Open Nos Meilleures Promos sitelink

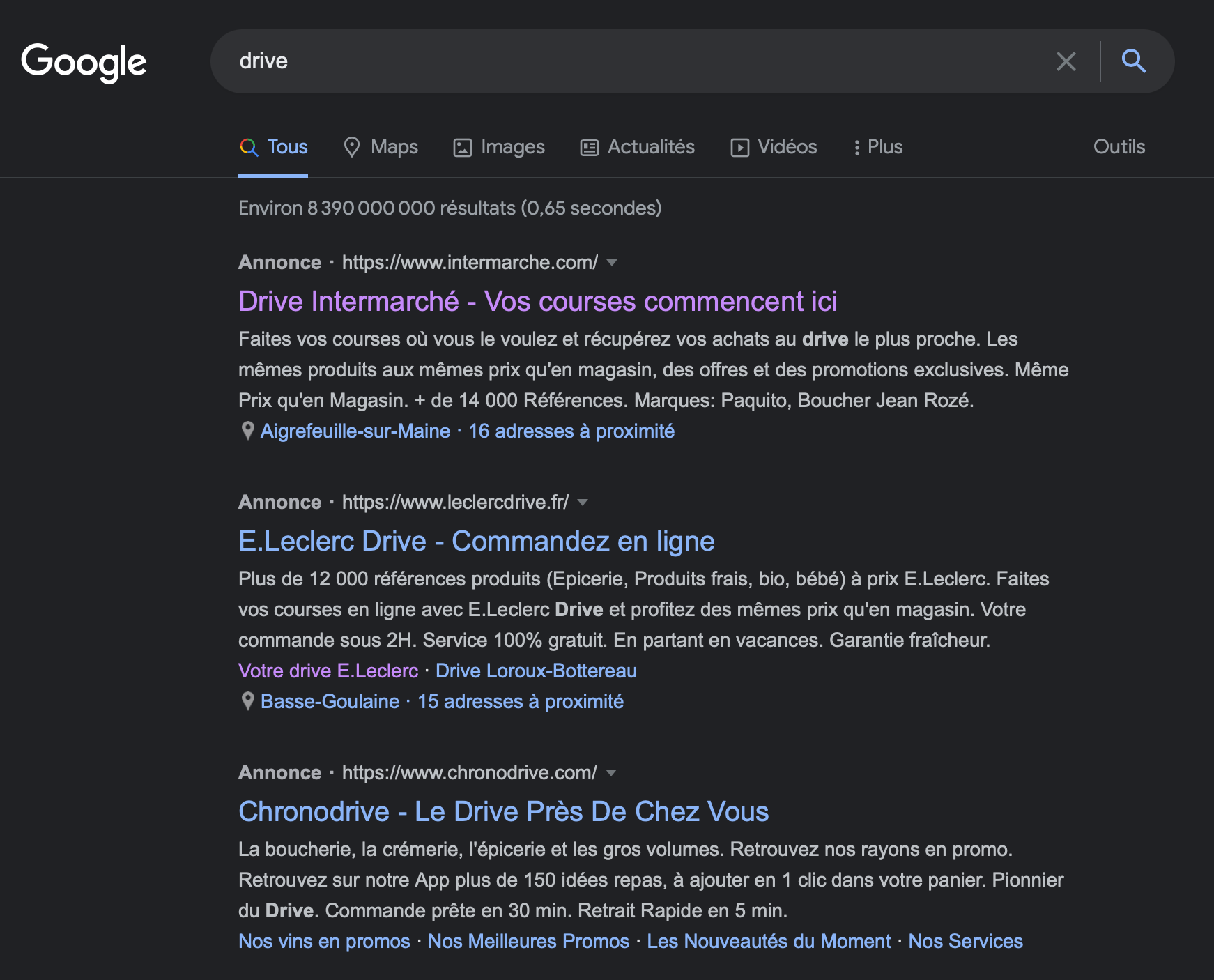(528, 941)
